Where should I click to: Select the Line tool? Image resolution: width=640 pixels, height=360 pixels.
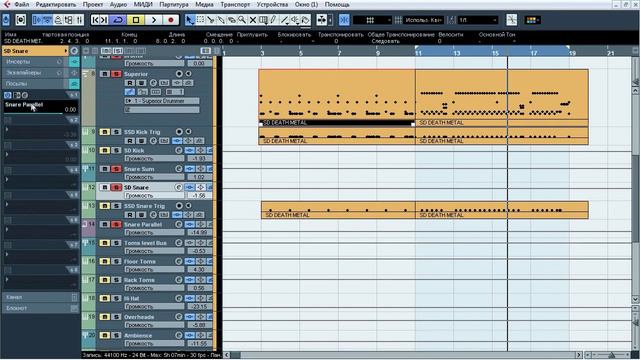[x=284, y=20]
